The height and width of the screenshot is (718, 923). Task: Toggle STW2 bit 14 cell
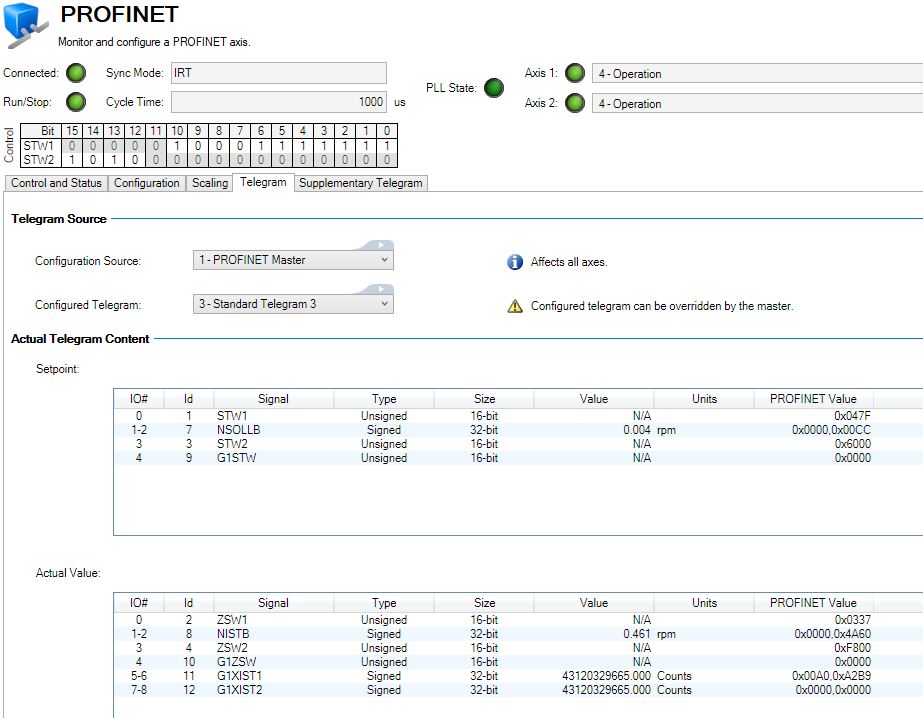[93, 159]
